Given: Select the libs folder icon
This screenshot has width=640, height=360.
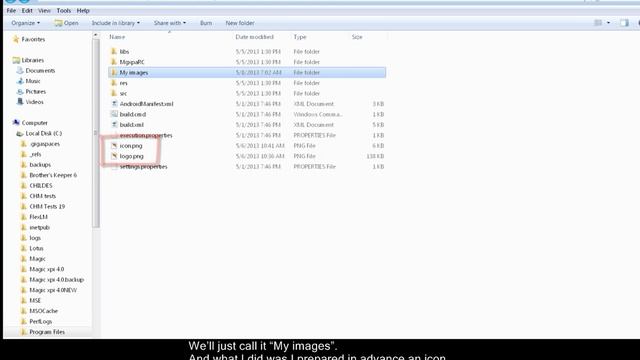Looking at the screenshot, I should 114,51.
